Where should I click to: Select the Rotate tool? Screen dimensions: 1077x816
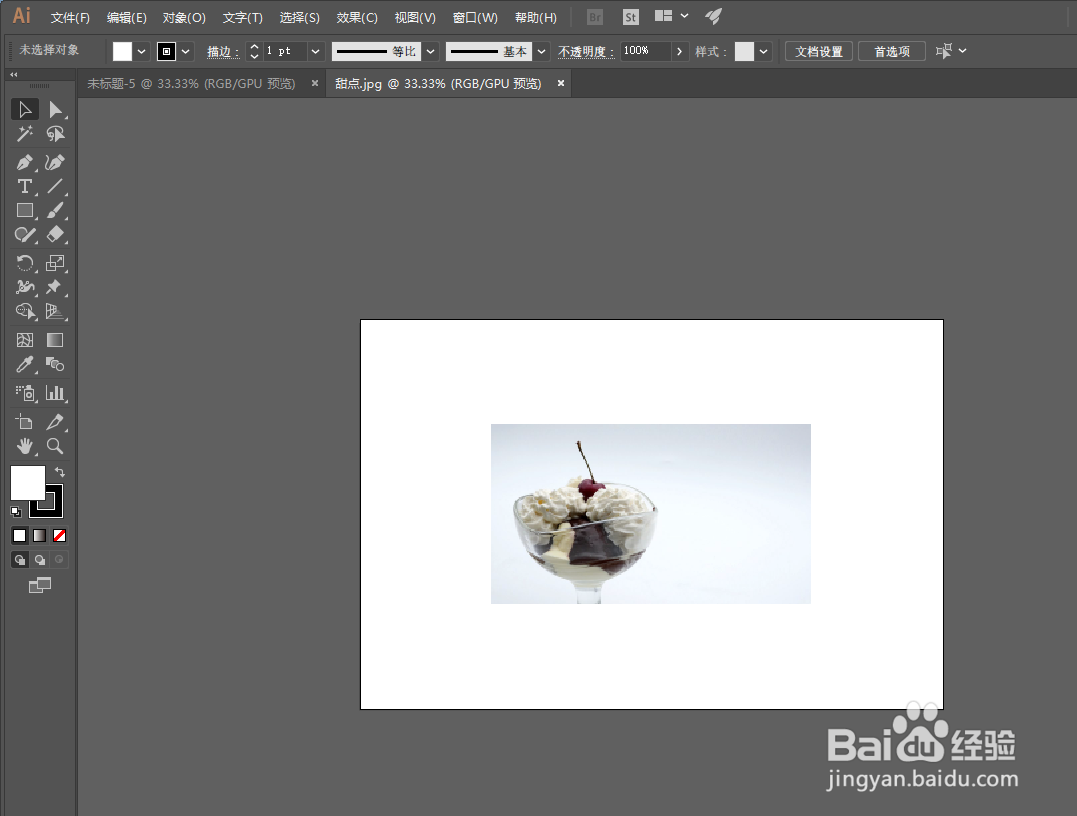pyautogui.click(x=25, y=263)
